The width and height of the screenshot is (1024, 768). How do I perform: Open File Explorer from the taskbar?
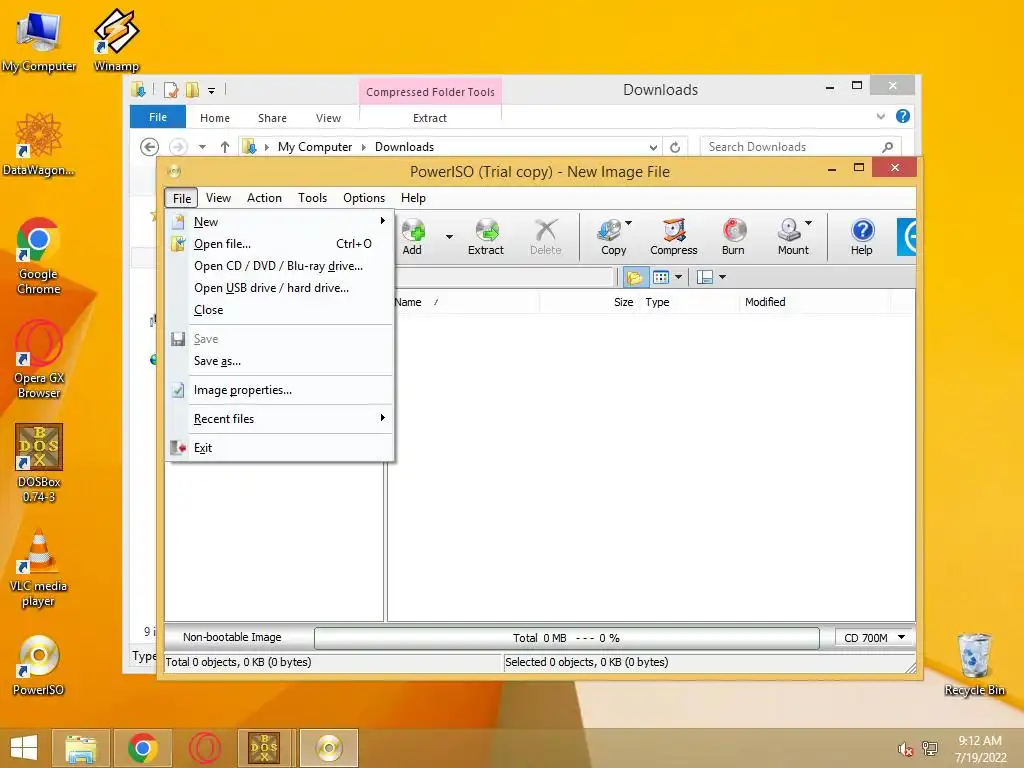click(81, 748)
